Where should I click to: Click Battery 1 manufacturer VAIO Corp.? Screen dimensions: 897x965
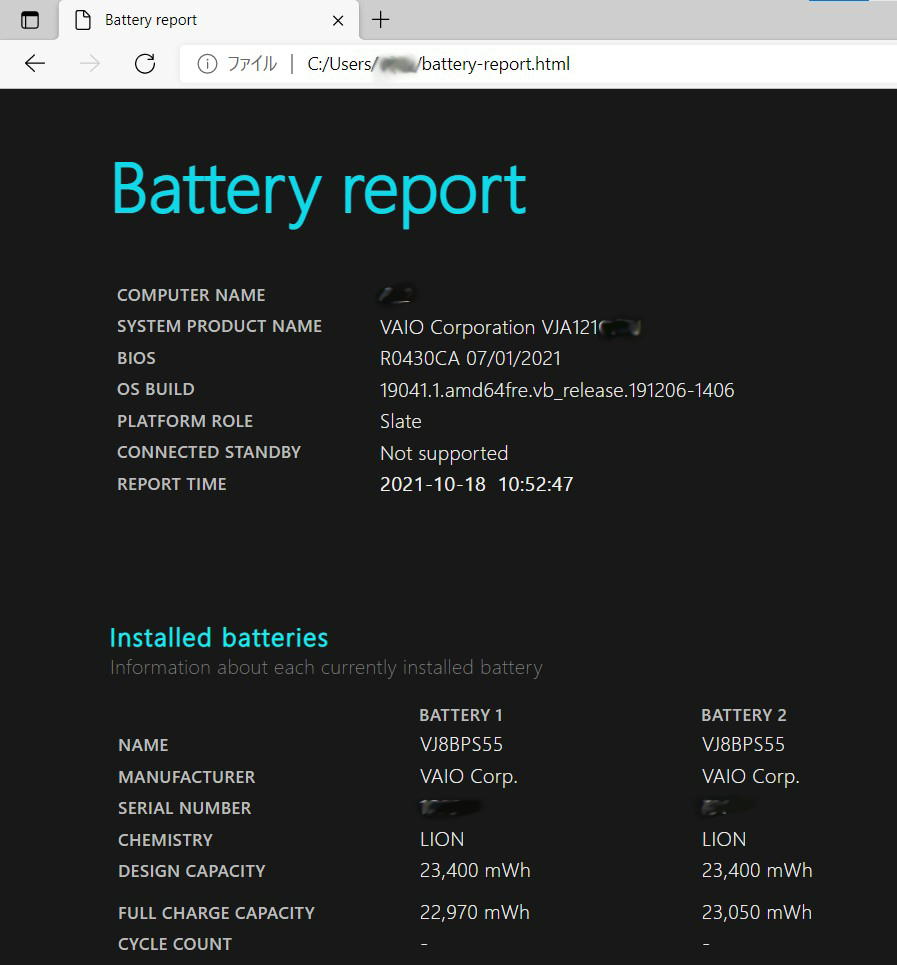point(469,777)
